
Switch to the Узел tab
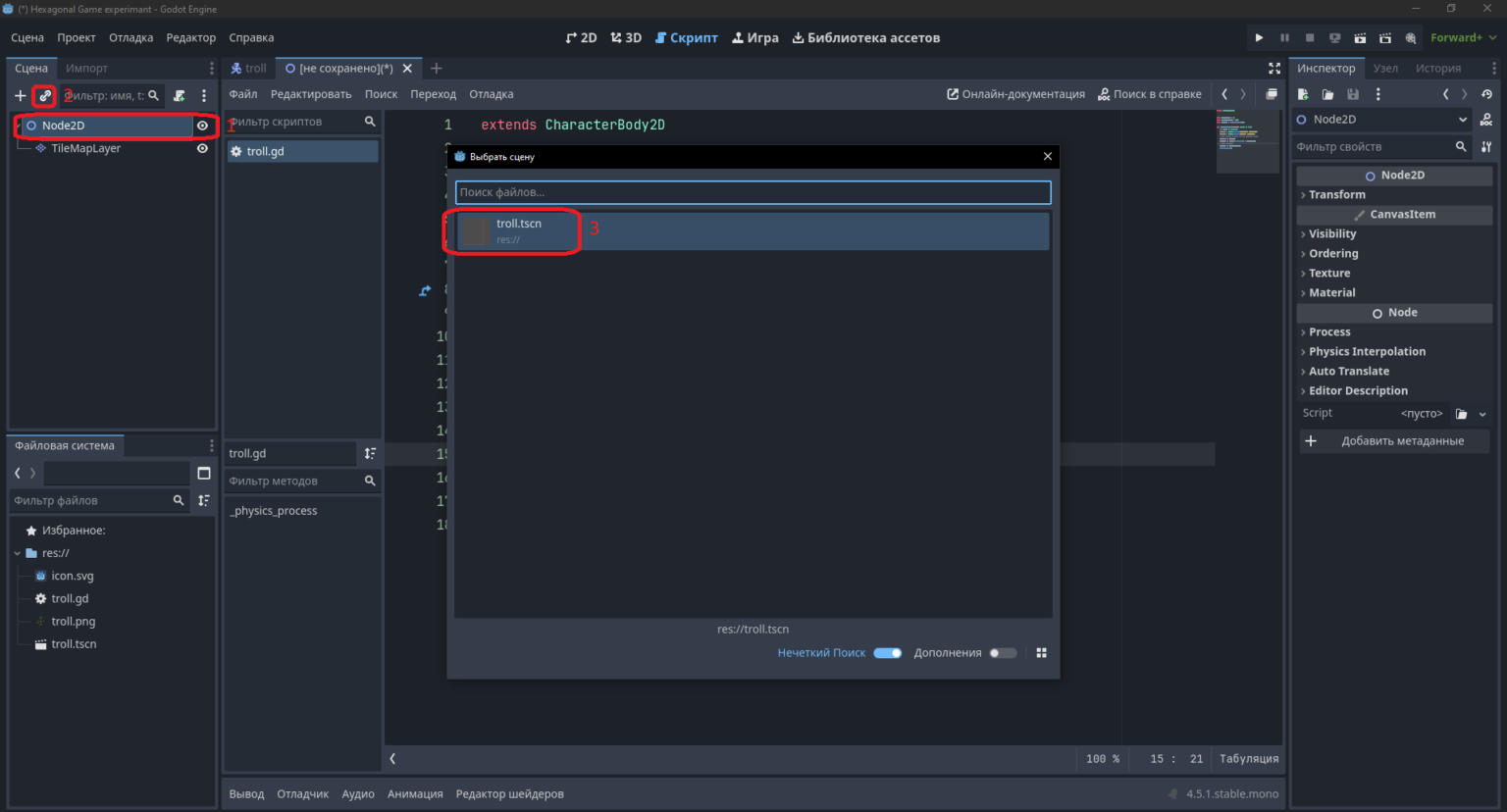pyautogui.click(x=1385, y=69)
